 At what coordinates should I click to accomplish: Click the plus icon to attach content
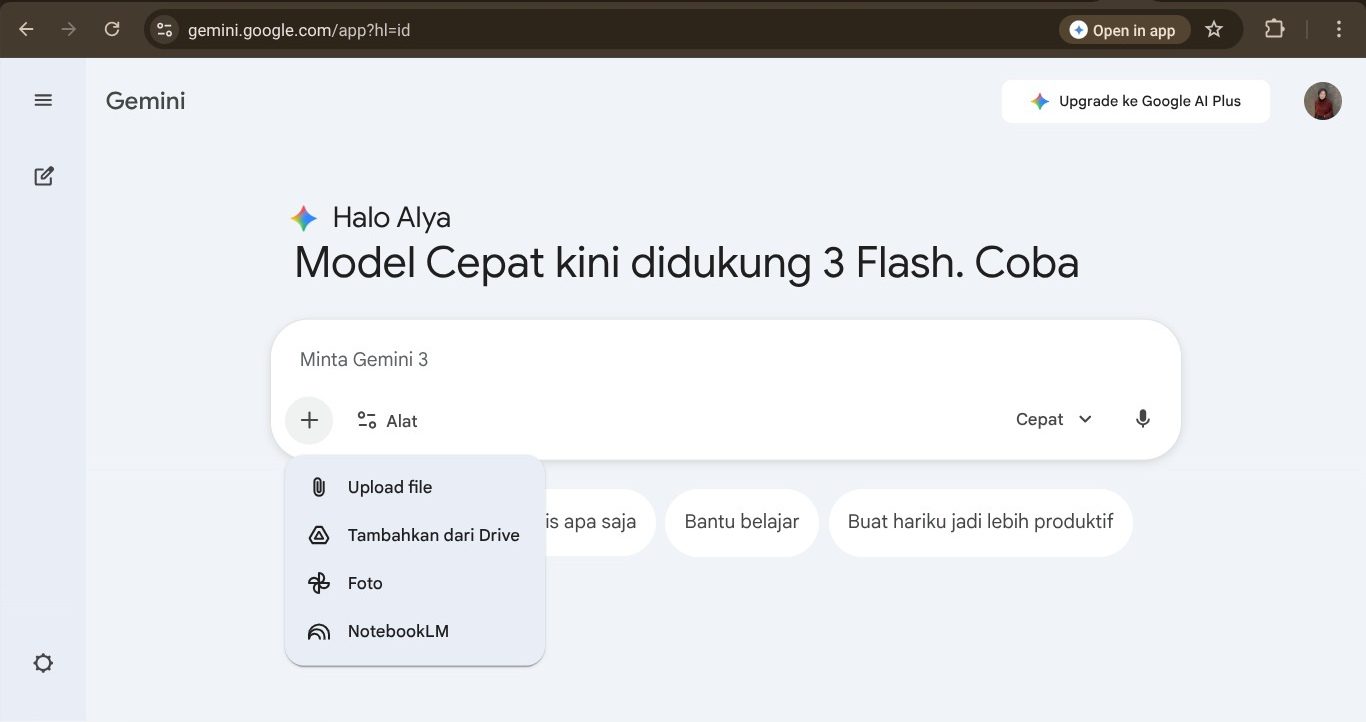308,420
